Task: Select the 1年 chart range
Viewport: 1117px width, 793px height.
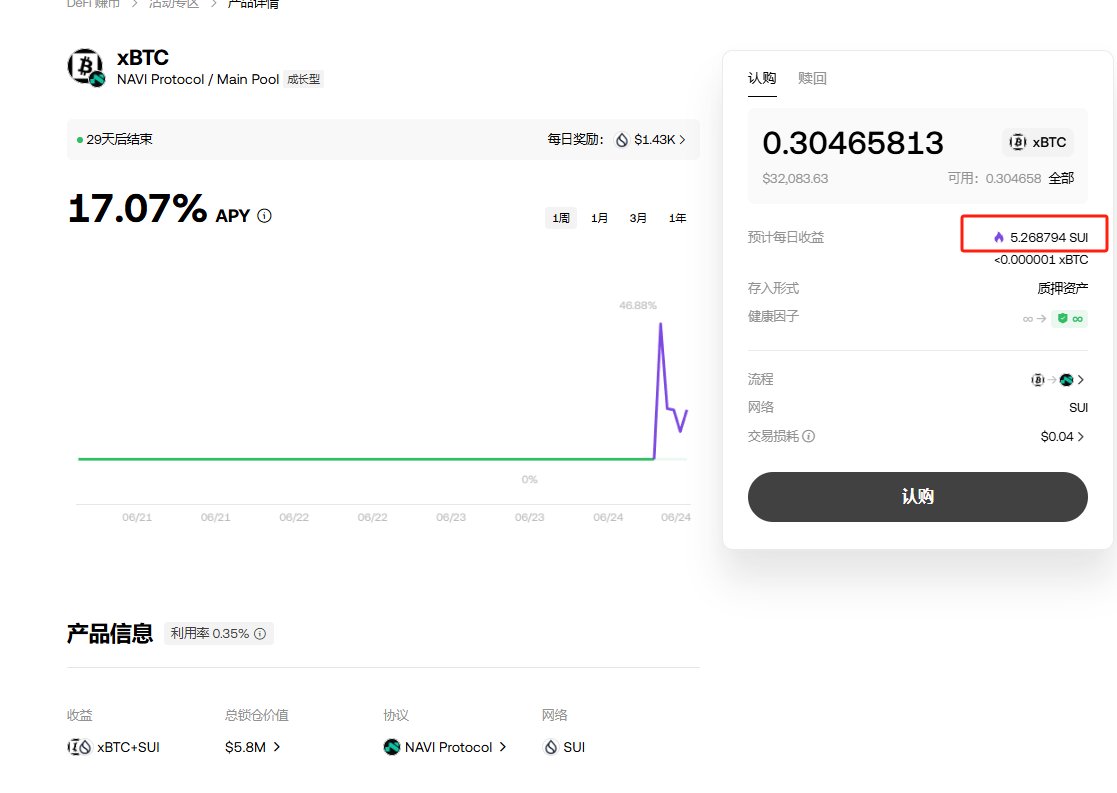Action: 677,218
